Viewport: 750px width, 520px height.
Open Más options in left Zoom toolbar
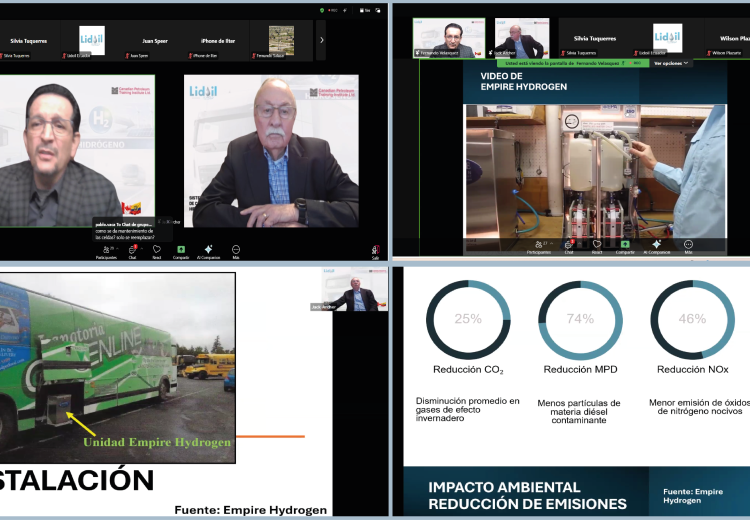point(236,249)
